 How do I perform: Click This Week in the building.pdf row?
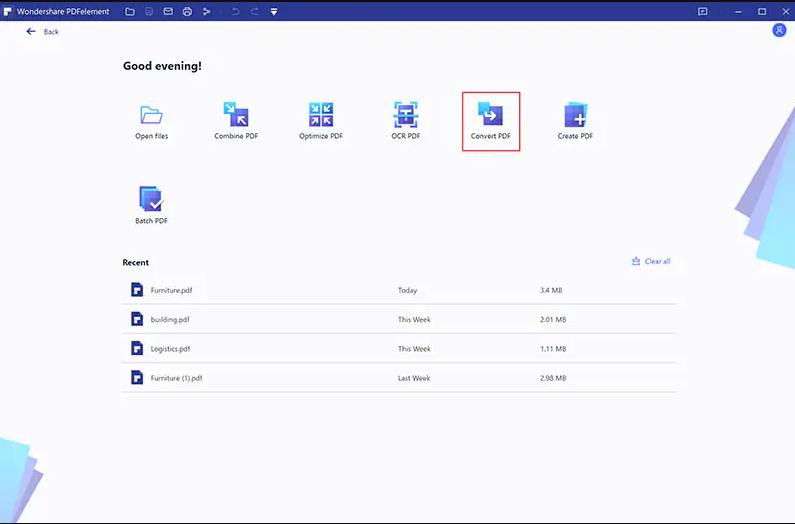[x=414, y=320]
